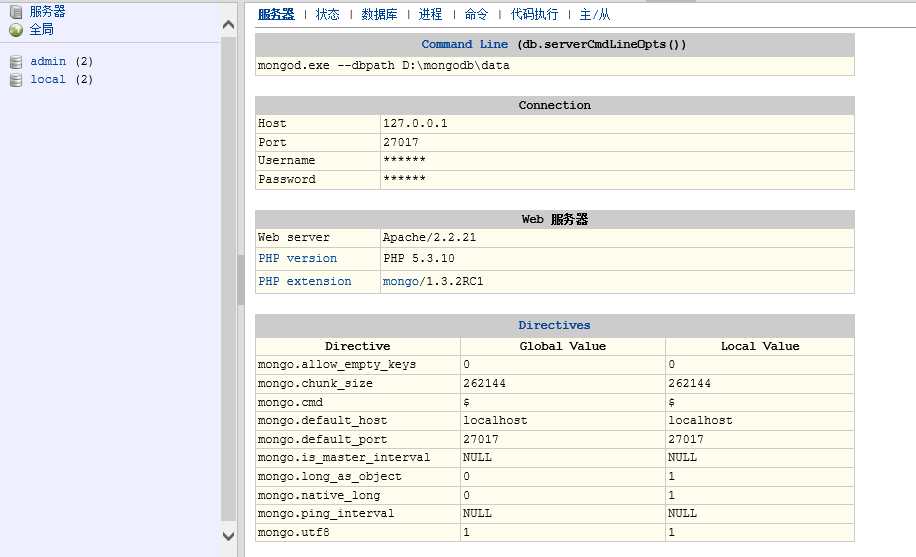Open the PHP extension link
Image resolution: width=916 pixels, height=557 pixels.
click(x=304, y=281)
